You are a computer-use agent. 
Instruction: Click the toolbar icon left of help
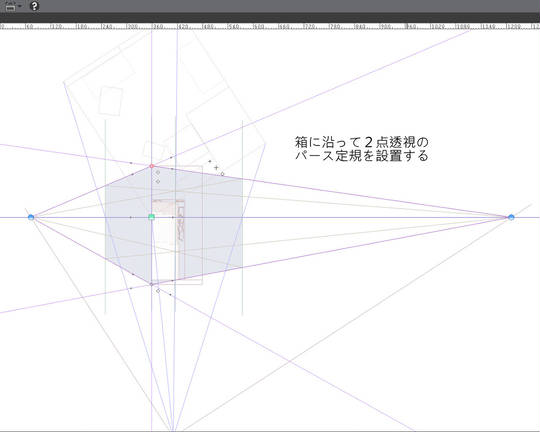pos(10,6)
